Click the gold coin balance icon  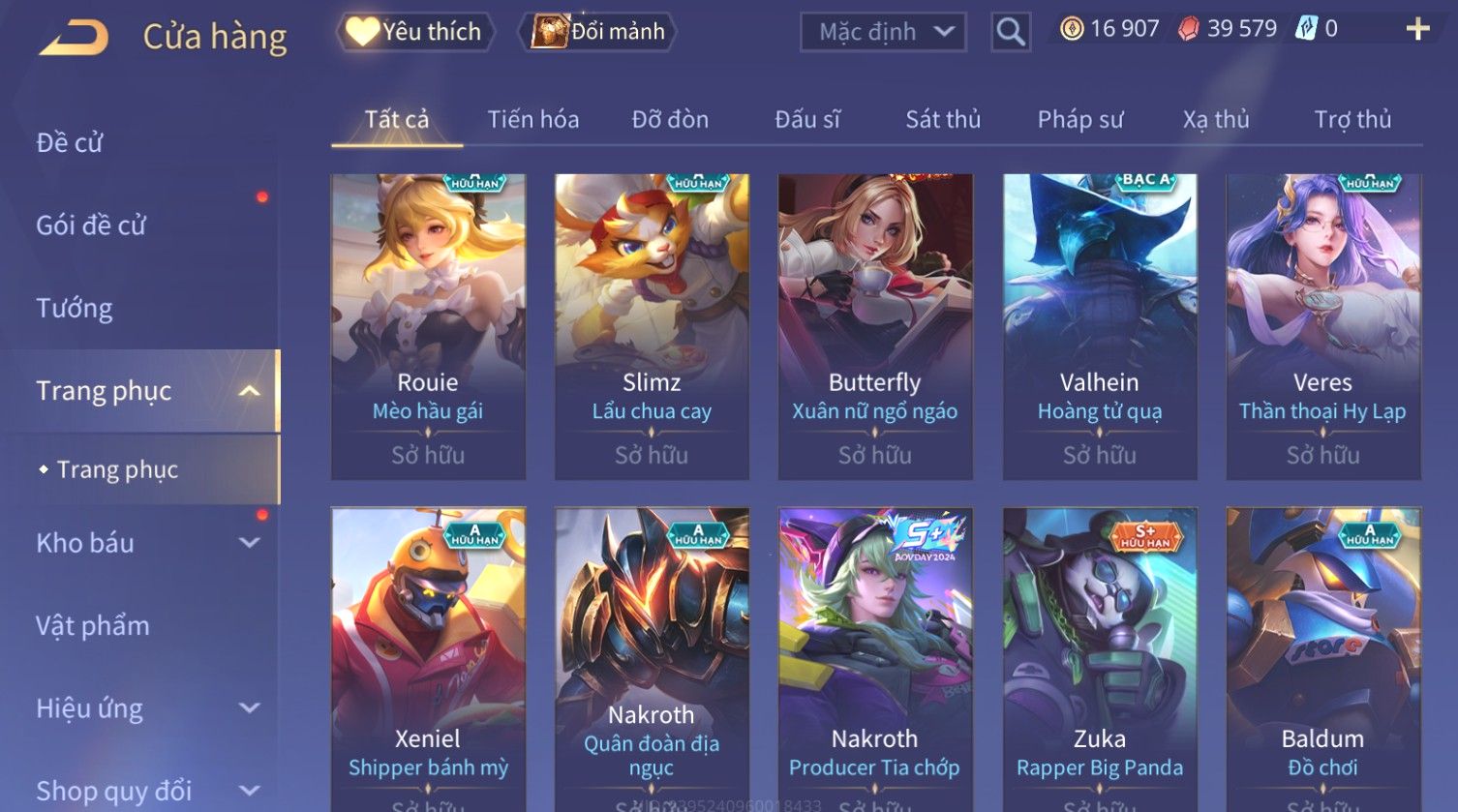click(x=1072, y=29)
